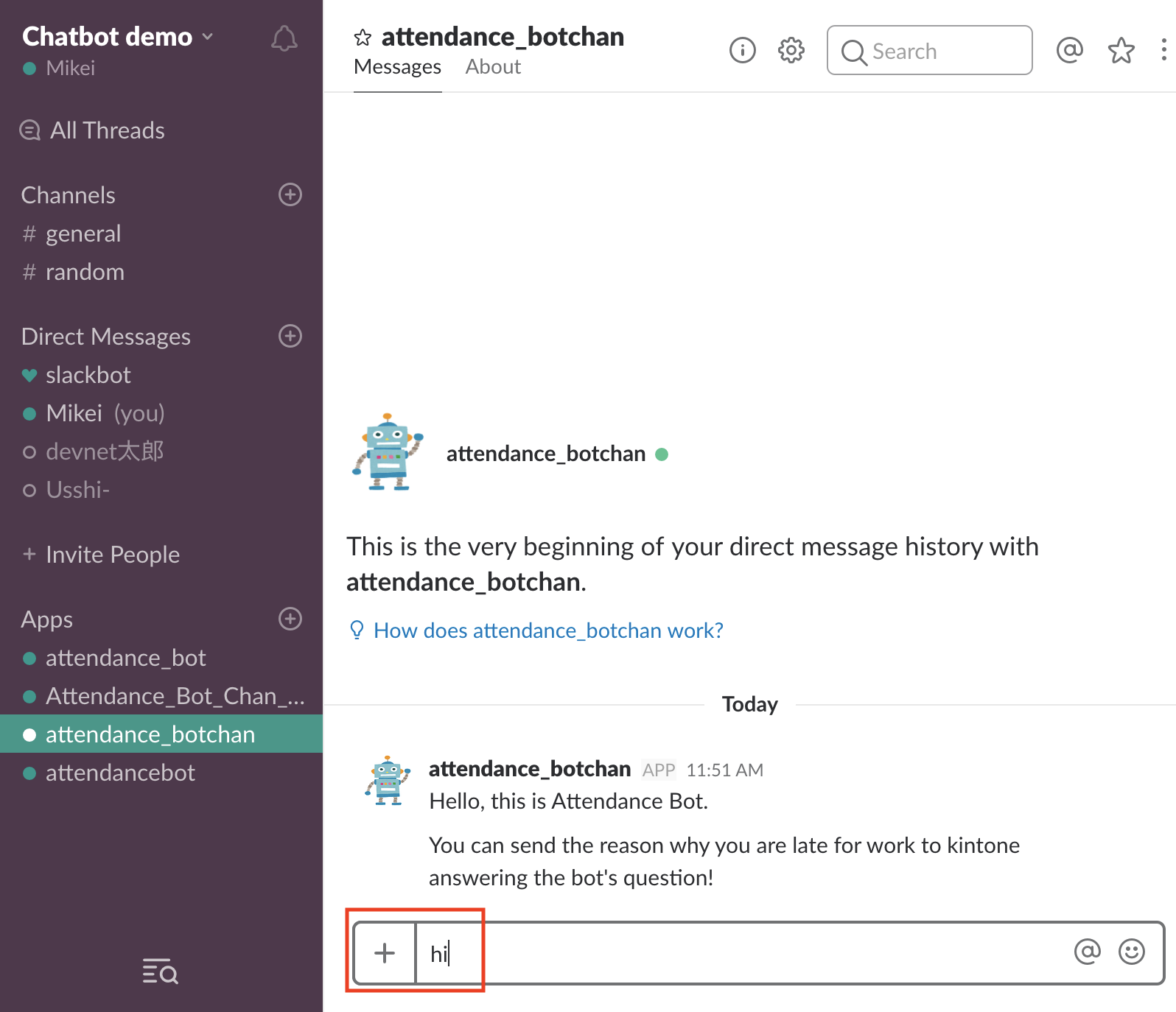Screen dimensions: 1176x1012
Task: Insert mention using @ in message box
Action: tap(1087, 952)
